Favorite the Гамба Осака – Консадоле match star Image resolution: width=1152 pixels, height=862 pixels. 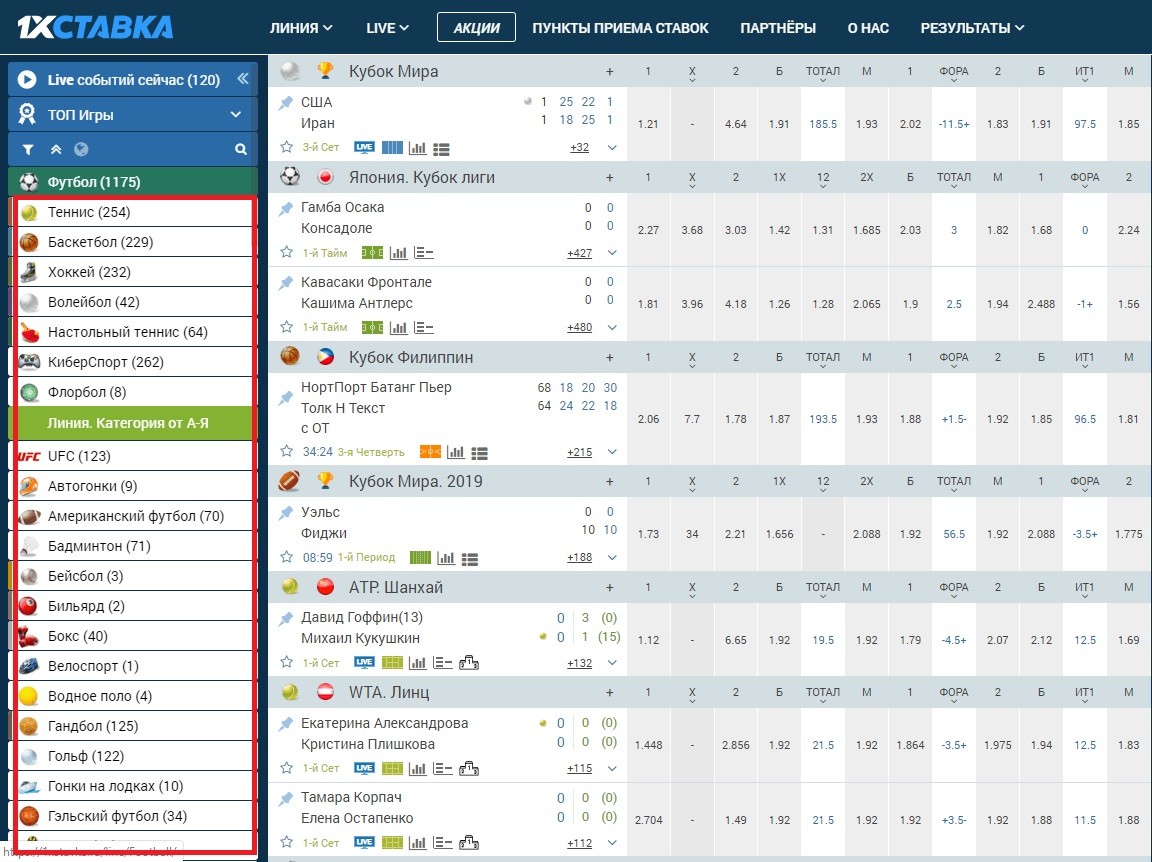(287, 253)
